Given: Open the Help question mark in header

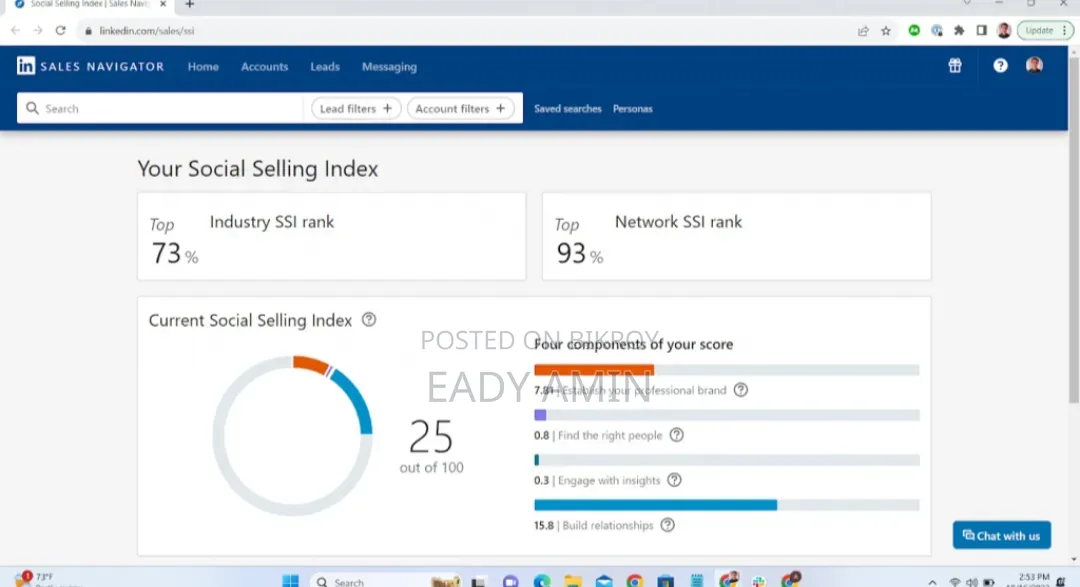Looking at the screenshot, I should pos(1000,65).
